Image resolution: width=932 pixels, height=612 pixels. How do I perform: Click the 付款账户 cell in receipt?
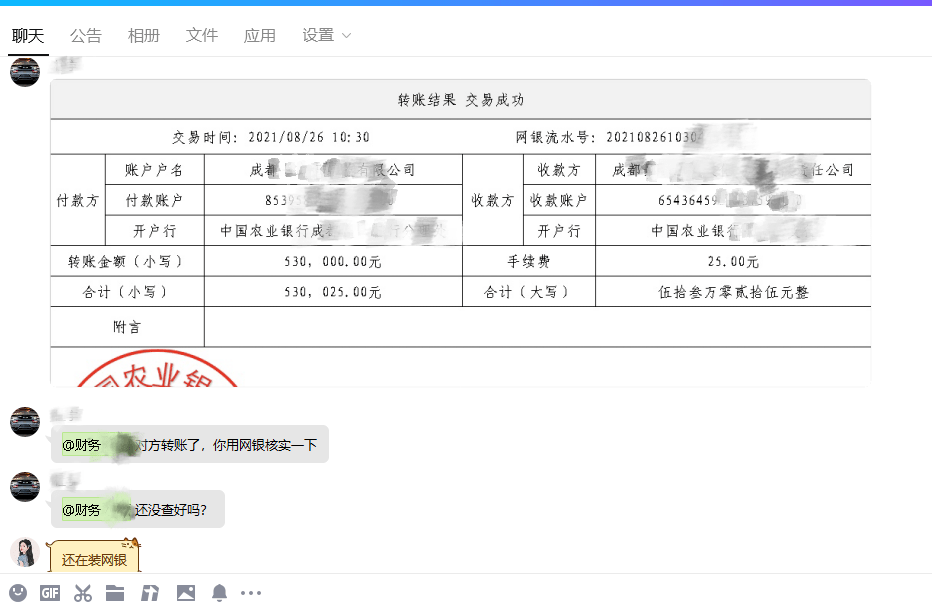[155, 200]
